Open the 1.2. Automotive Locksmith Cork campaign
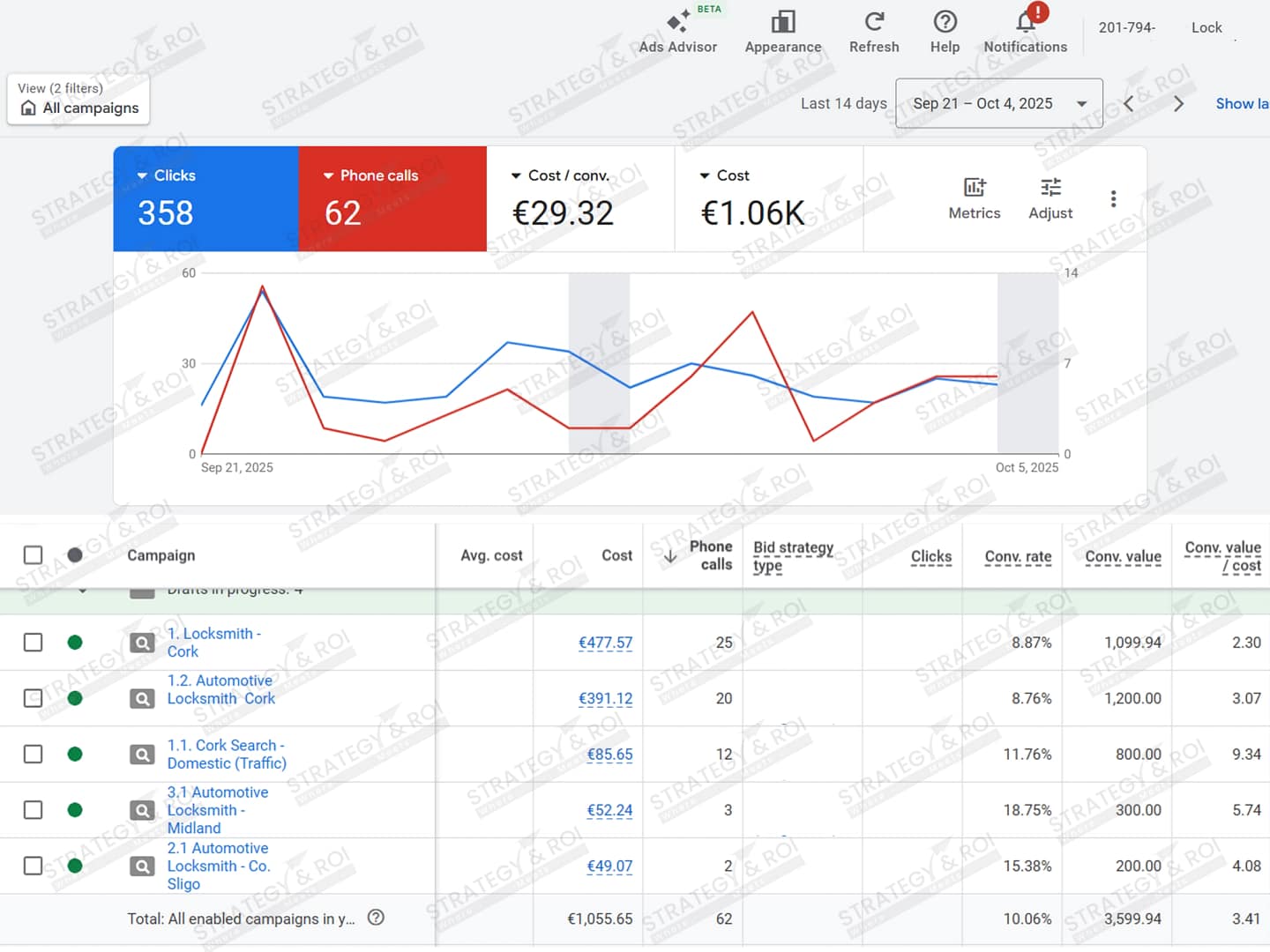Viewport: 1270px width, 952px height. point(220,689)
